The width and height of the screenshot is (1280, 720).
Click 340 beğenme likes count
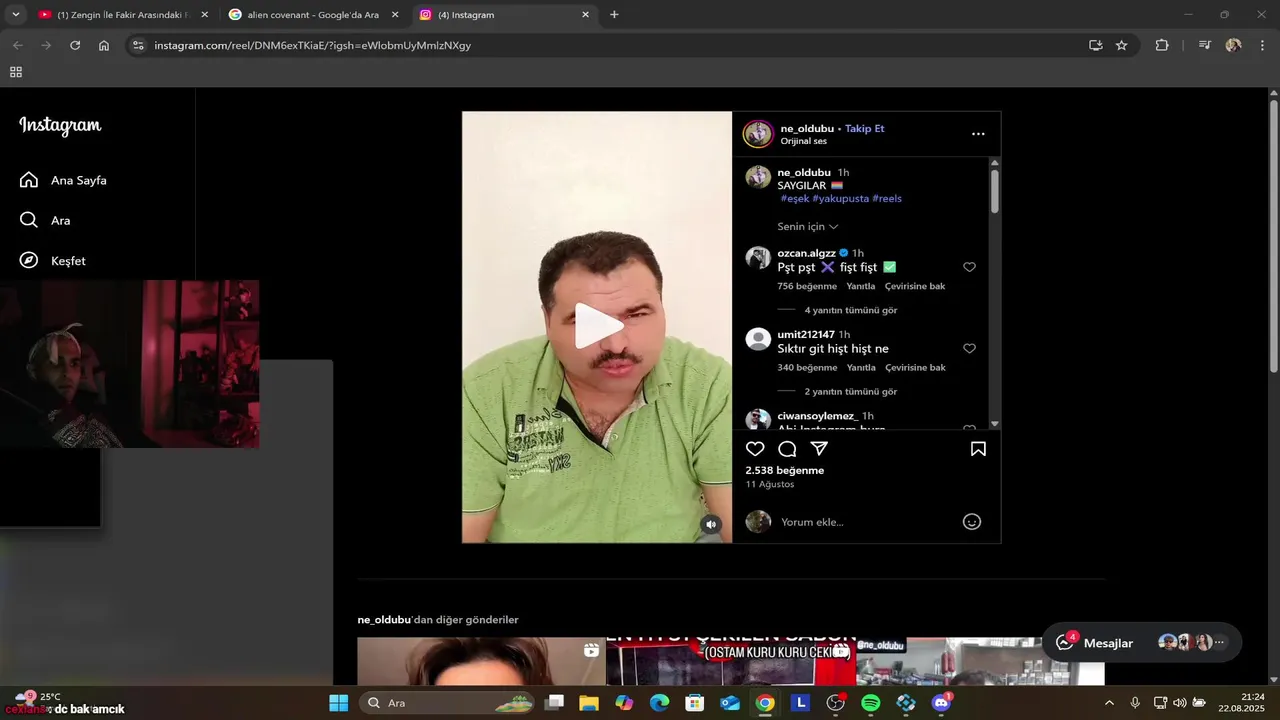pos(807,367)
